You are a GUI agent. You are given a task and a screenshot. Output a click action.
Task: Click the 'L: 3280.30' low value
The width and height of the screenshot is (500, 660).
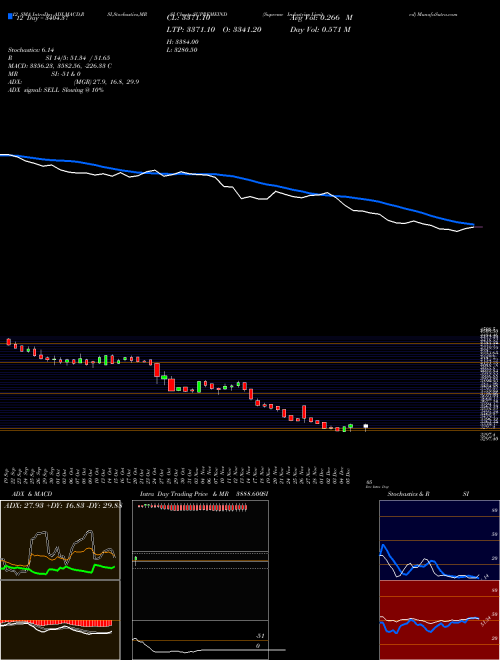pyautogui.click(x=182, y=50)
